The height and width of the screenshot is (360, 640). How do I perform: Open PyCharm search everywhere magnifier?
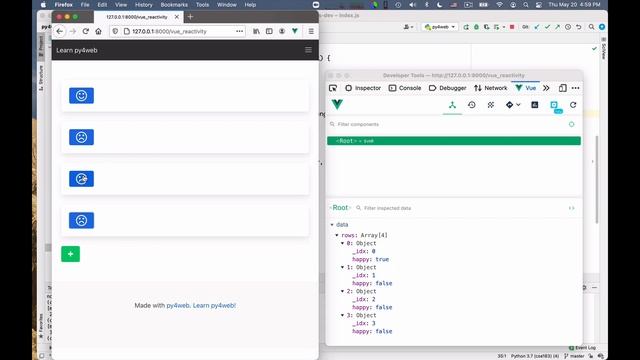coord(591,27)
